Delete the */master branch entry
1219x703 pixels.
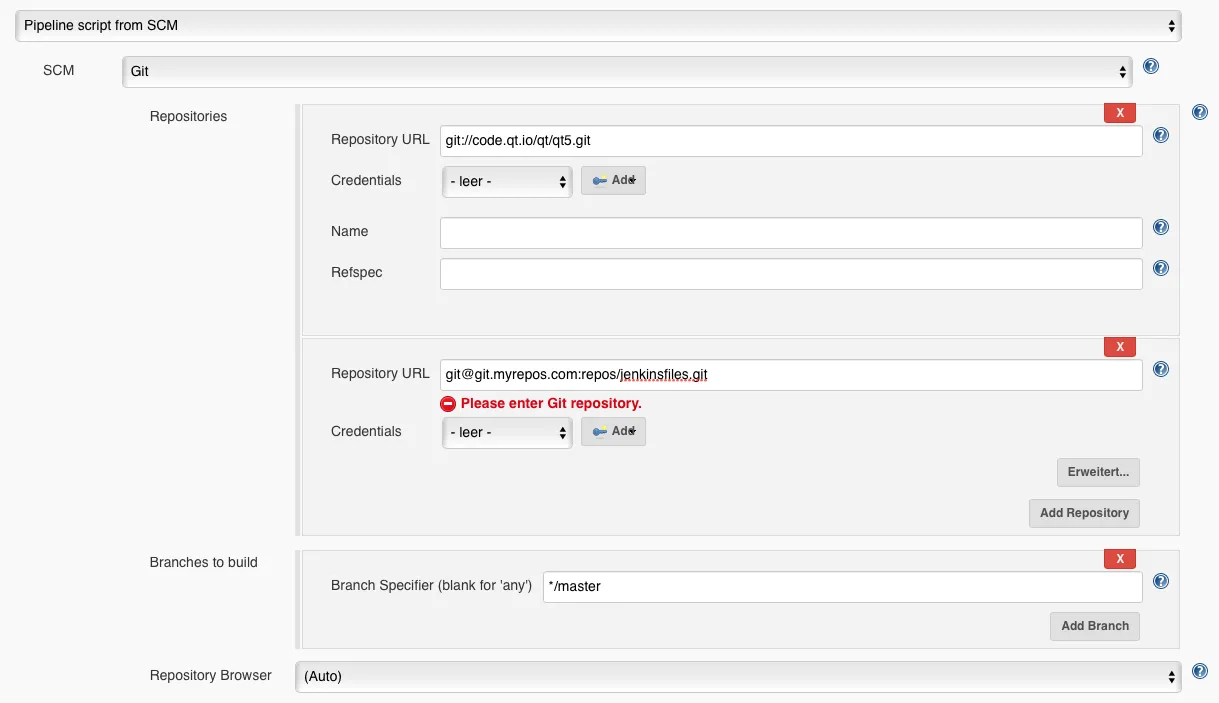[1119, 559]
